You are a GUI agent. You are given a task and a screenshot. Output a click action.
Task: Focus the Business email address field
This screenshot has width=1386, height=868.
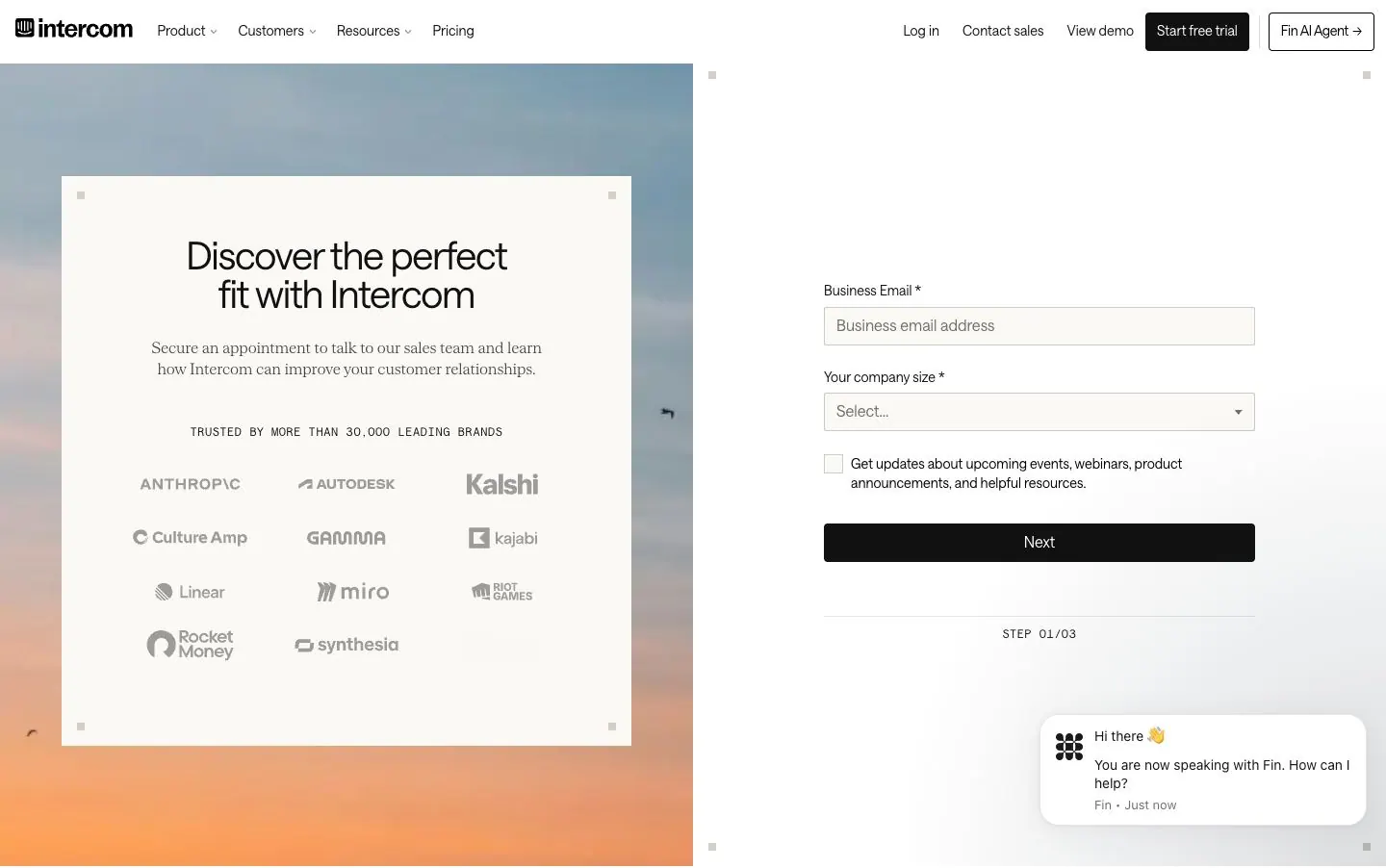(x=1039, y=326)
